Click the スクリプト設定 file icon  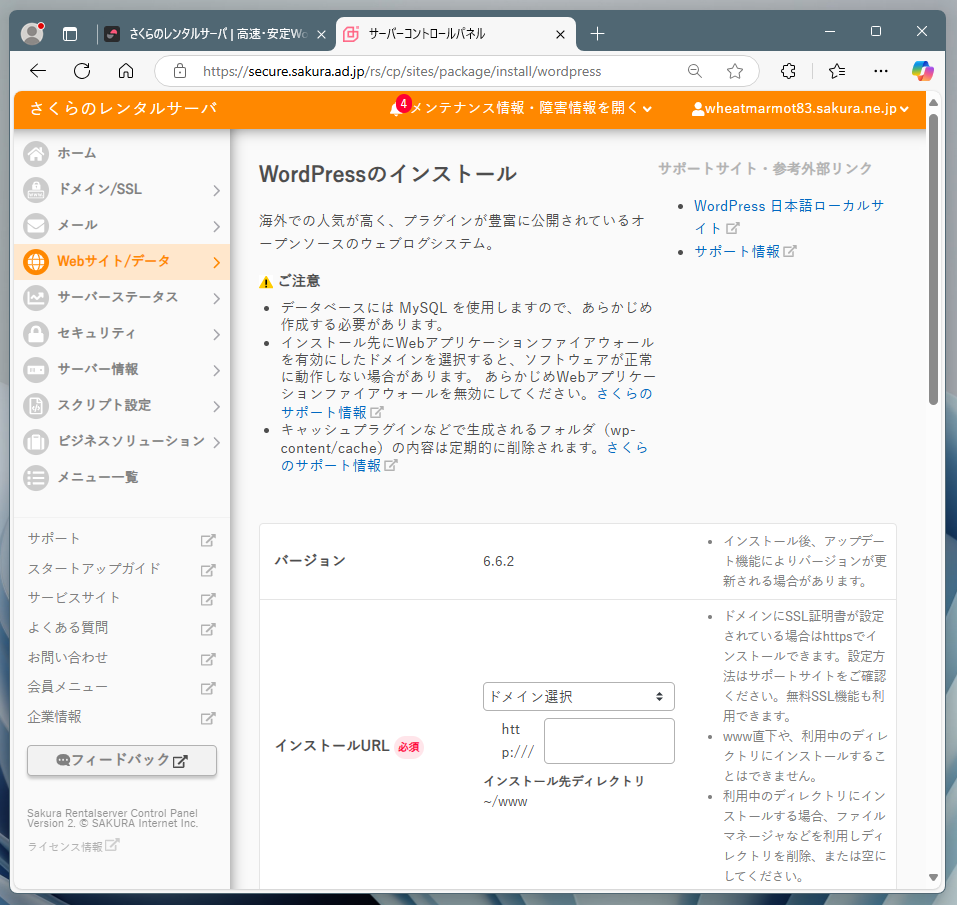pyautogui.click(x=36, y=406)
